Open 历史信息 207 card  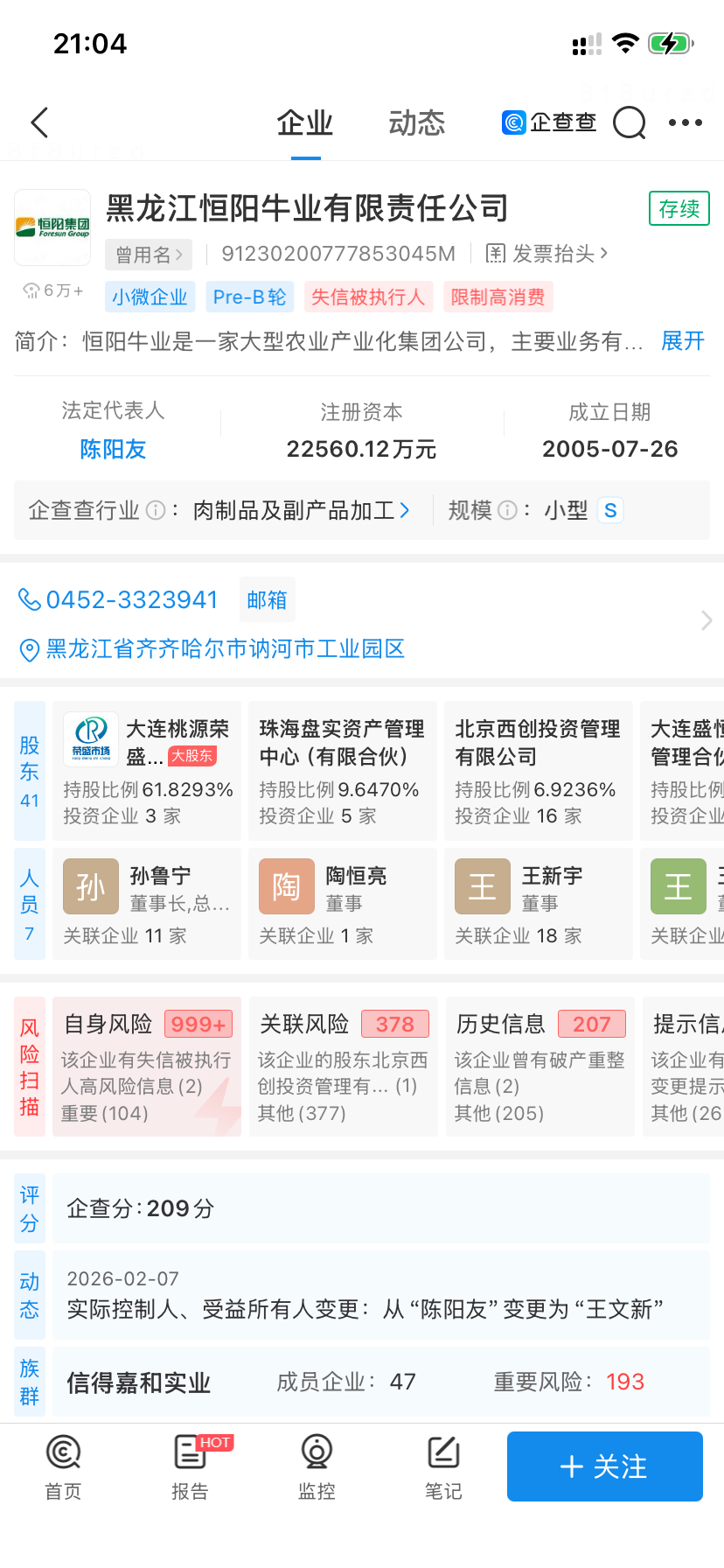pyautogui.click(x=540, y=1067)
